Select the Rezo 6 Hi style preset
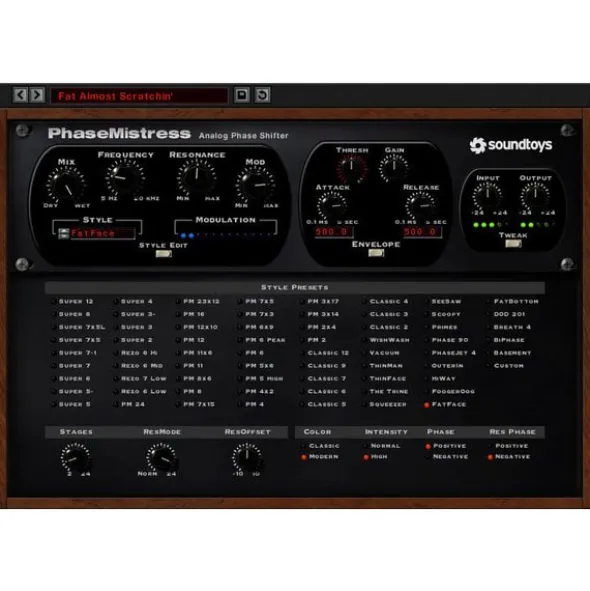The width and height of the screenshot is (590, 591). pos(136,353)
